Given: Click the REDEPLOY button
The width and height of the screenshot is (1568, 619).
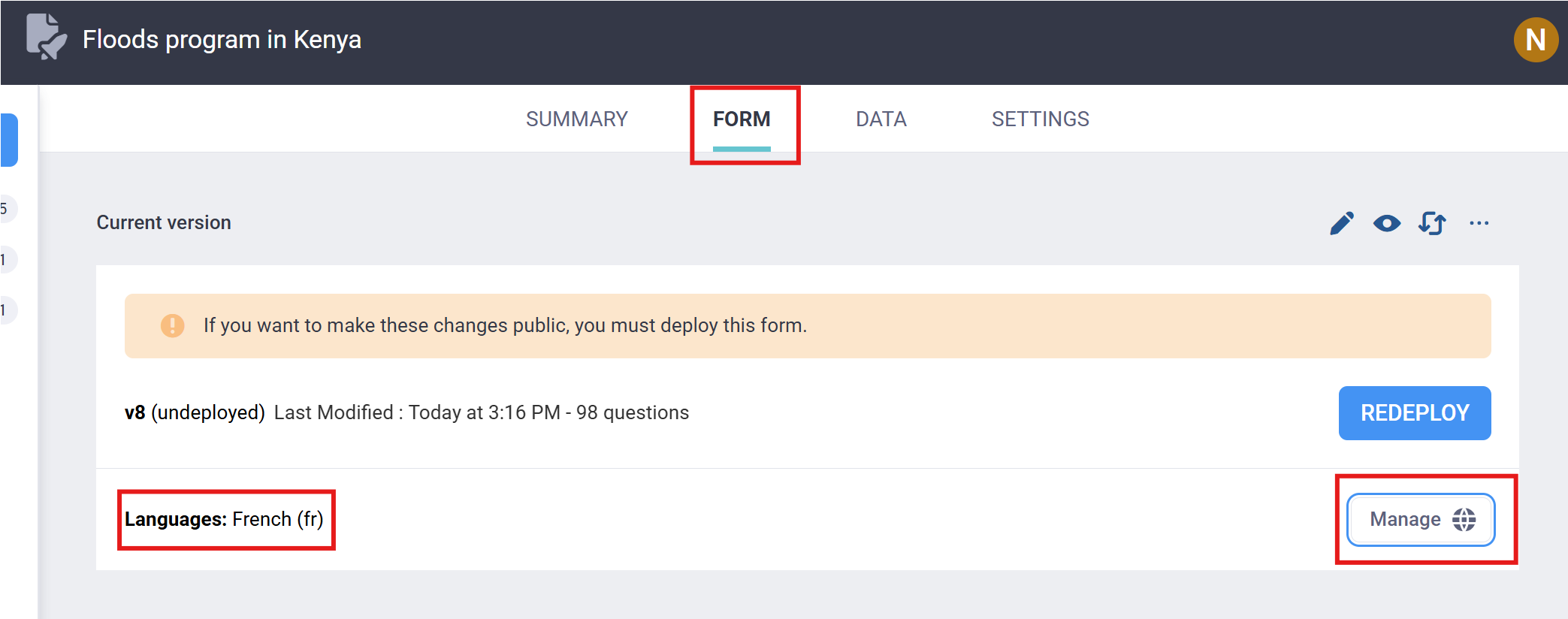Looking at the screenshot, I should (1415, 412).
